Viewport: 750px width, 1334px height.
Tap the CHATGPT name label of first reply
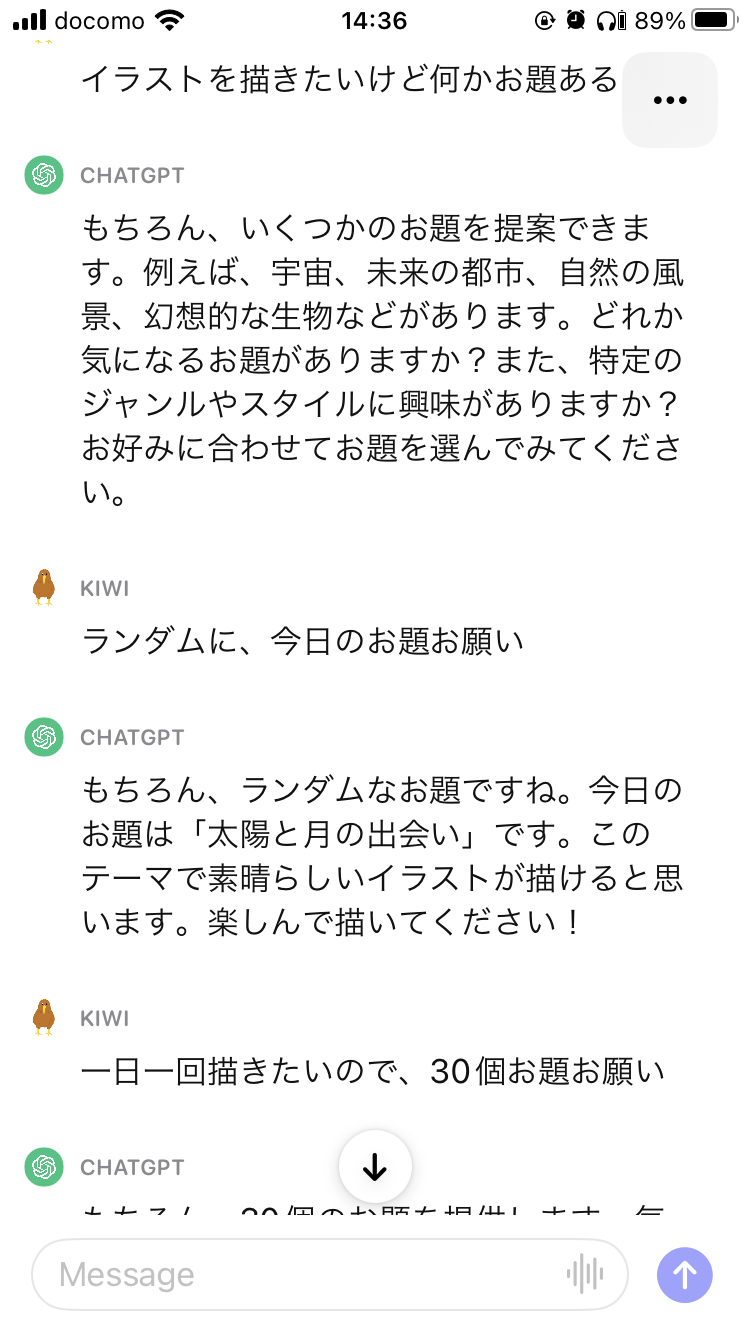[x=132, y=176]
